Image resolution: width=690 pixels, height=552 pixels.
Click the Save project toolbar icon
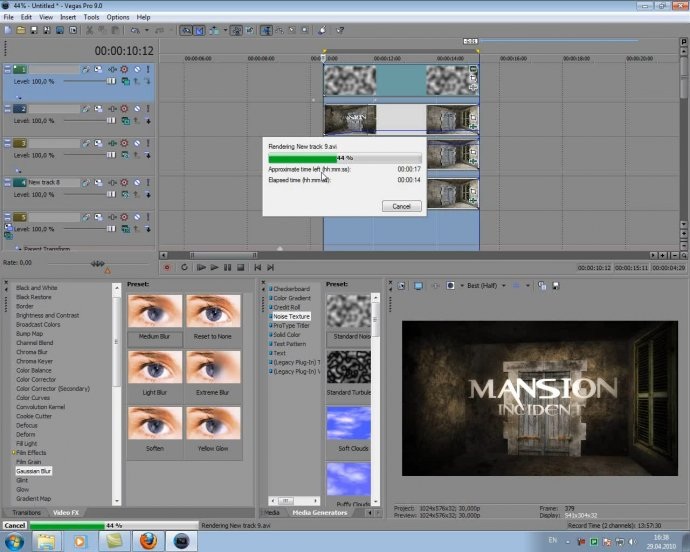point(34,30)
